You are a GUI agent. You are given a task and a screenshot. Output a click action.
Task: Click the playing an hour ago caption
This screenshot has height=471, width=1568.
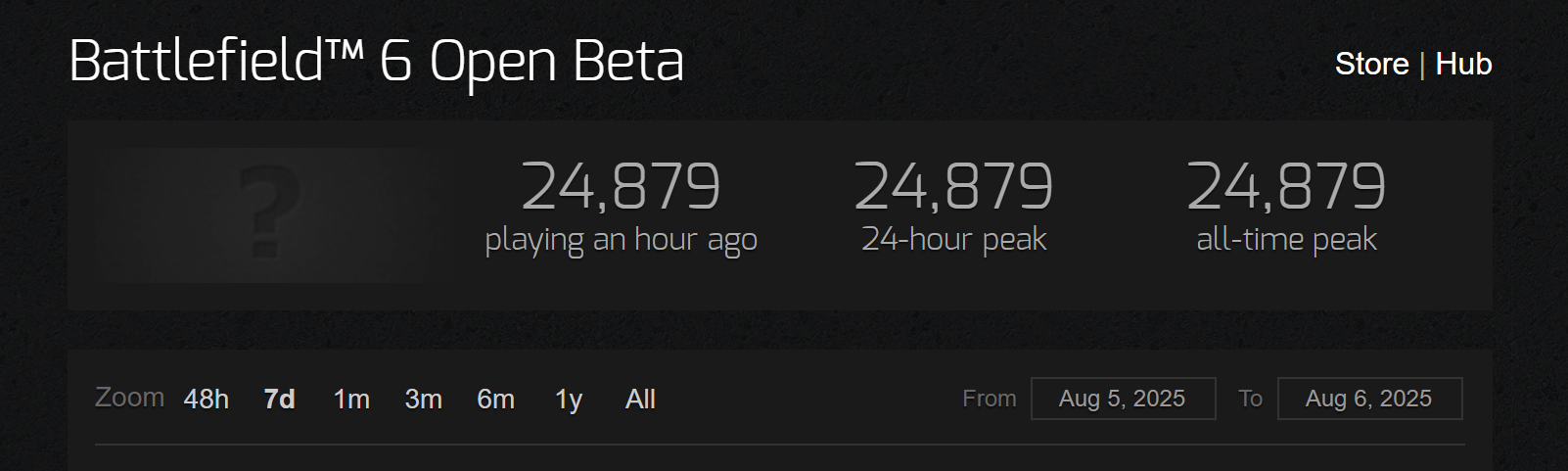point(622,240)
